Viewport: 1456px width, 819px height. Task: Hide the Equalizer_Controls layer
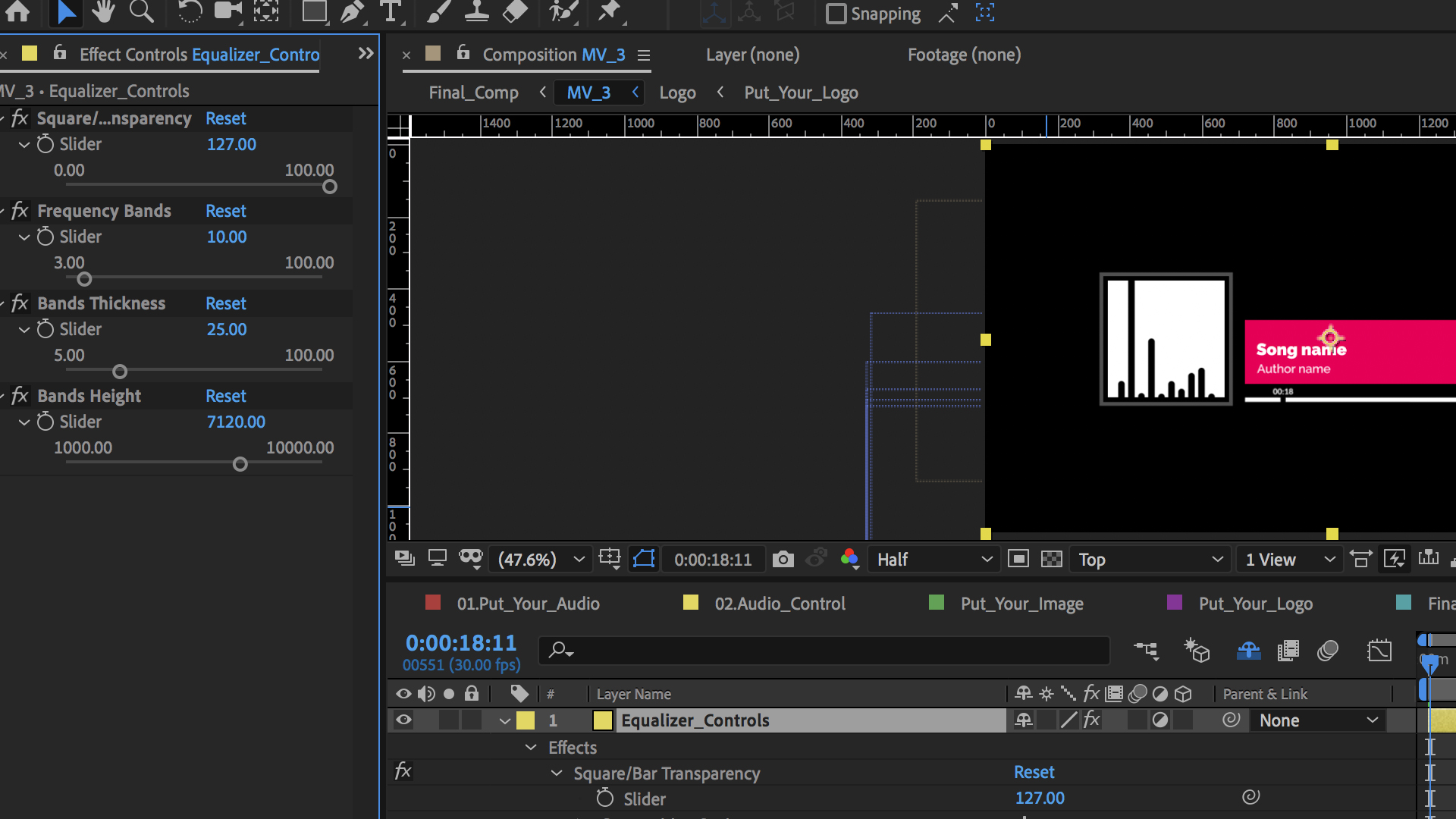click(403, 720)
